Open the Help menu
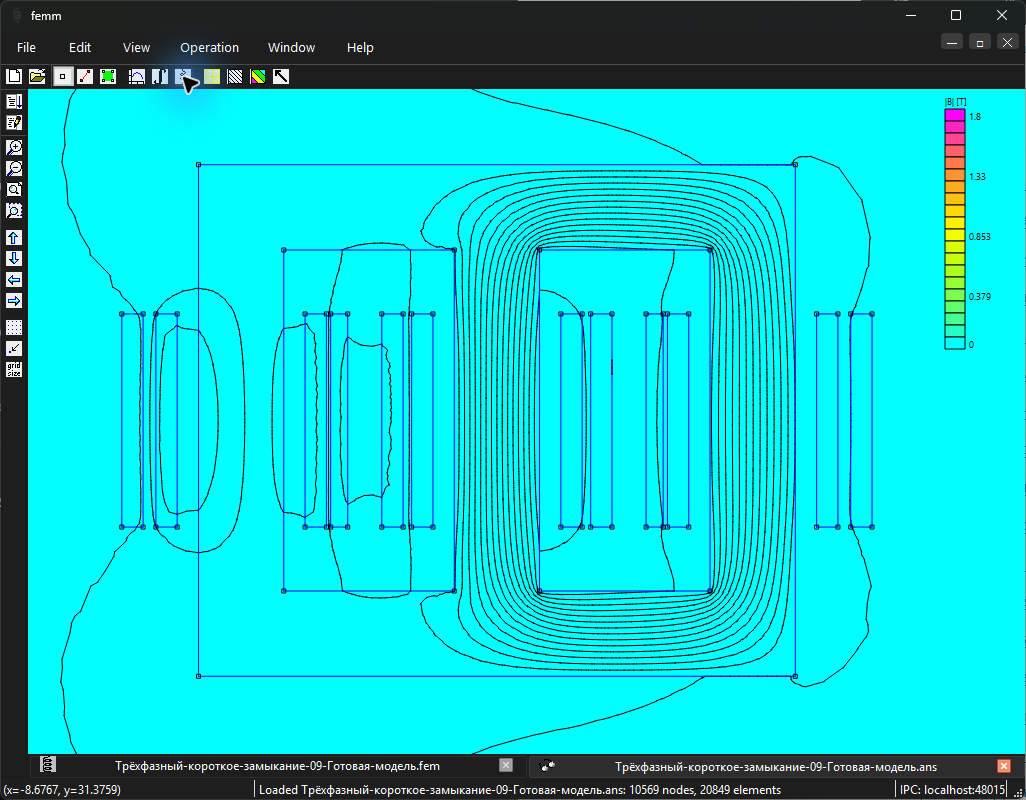The height and width of the screenshot is (800, 1026). coord(360,47)
